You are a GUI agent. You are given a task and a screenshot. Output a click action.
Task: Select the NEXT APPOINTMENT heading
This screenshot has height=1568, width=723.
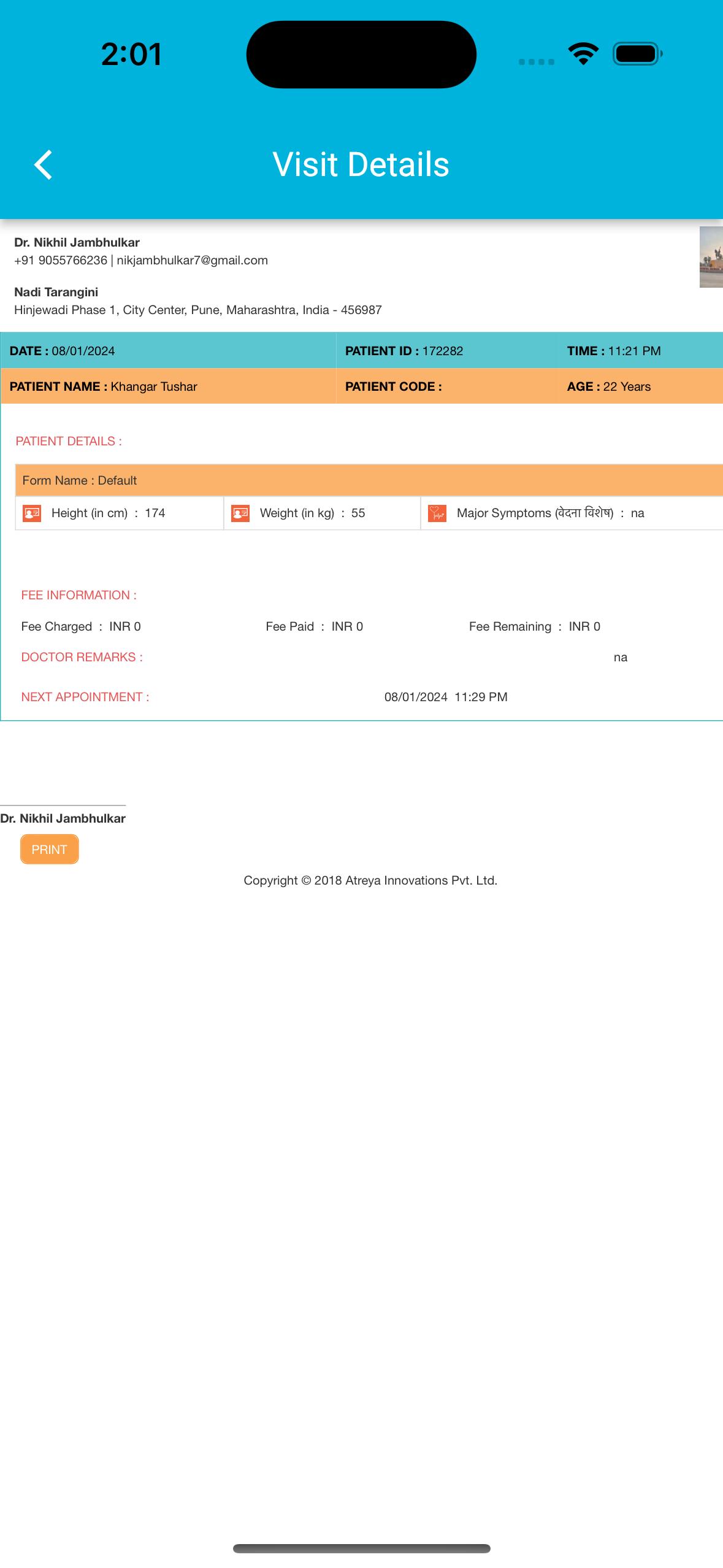coord(85,697)
